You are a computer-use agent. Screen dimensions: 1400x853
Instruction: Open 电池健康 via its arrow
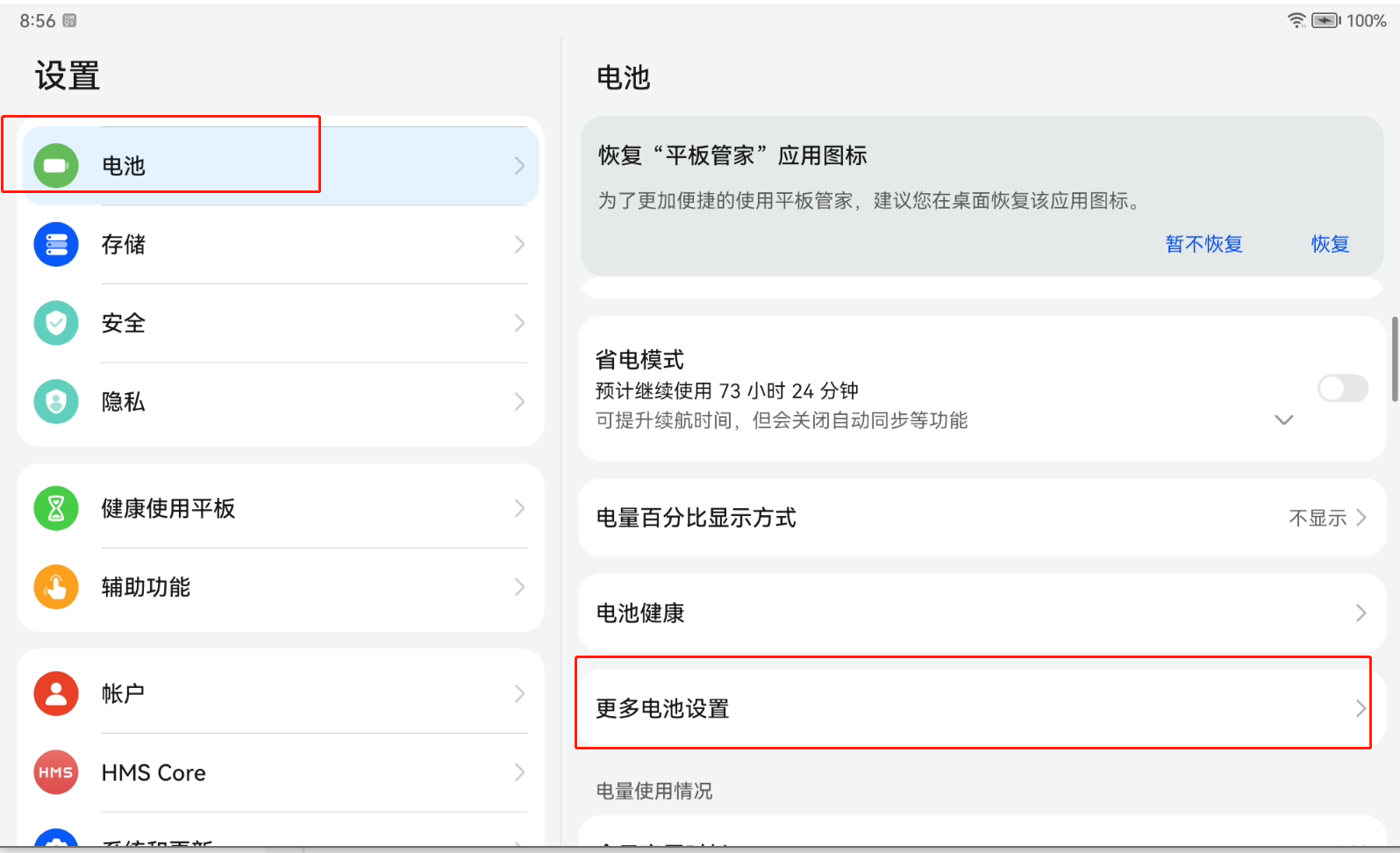1361,613
